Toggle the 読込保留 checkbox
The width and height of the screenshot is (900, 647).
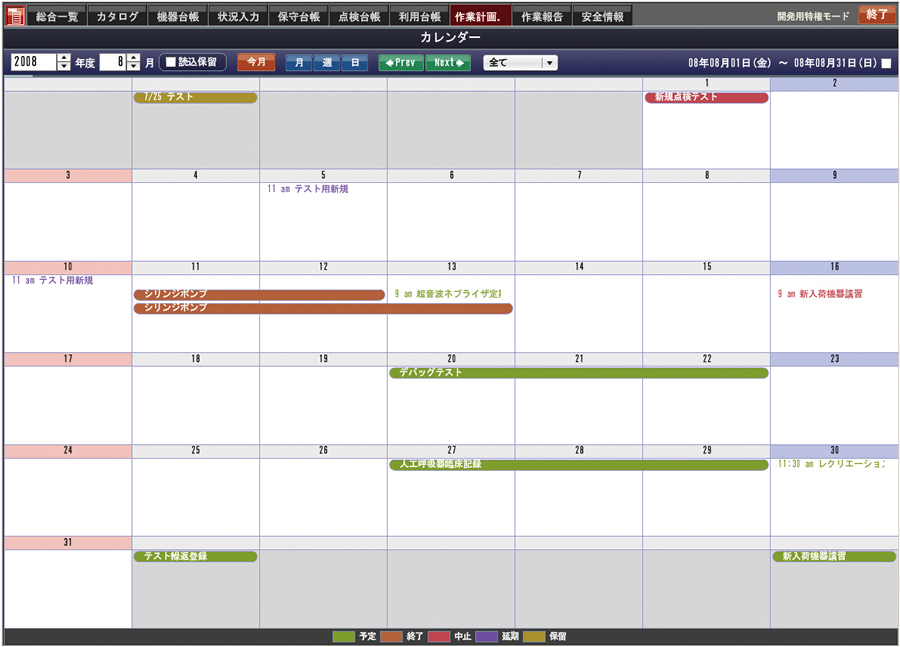(170, 62)
